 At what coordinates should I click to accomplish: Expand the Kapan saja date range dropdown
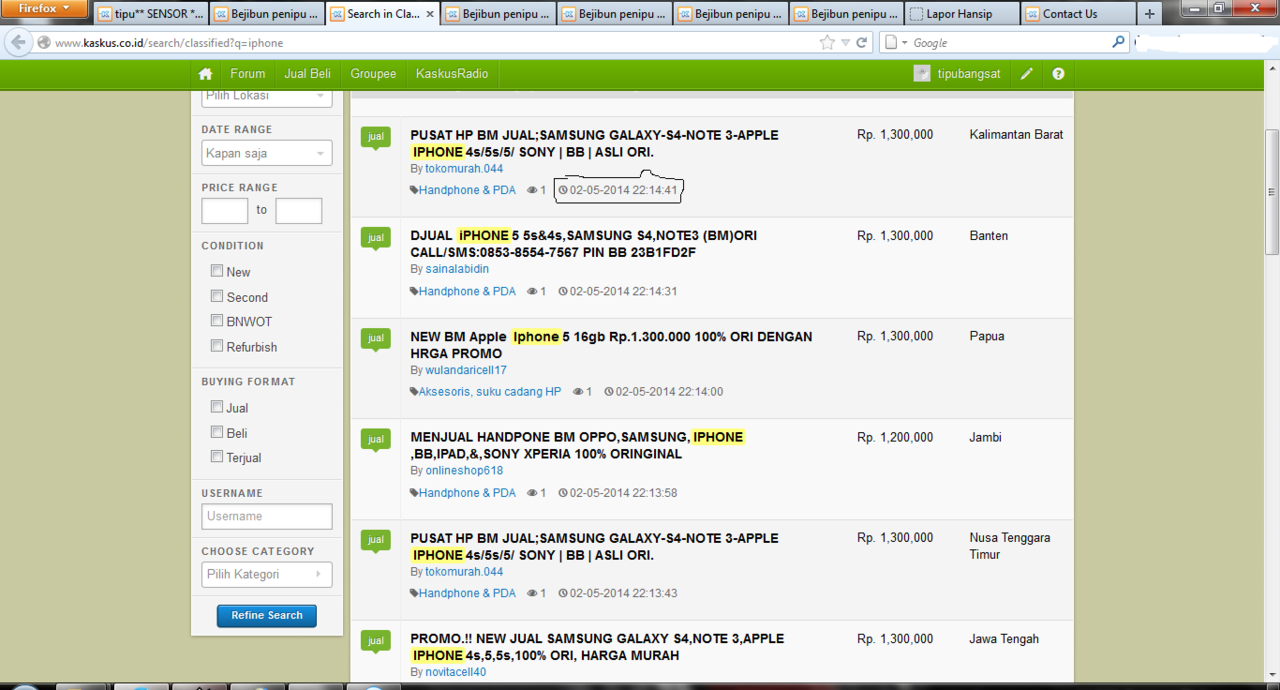(x=266, y=154)
